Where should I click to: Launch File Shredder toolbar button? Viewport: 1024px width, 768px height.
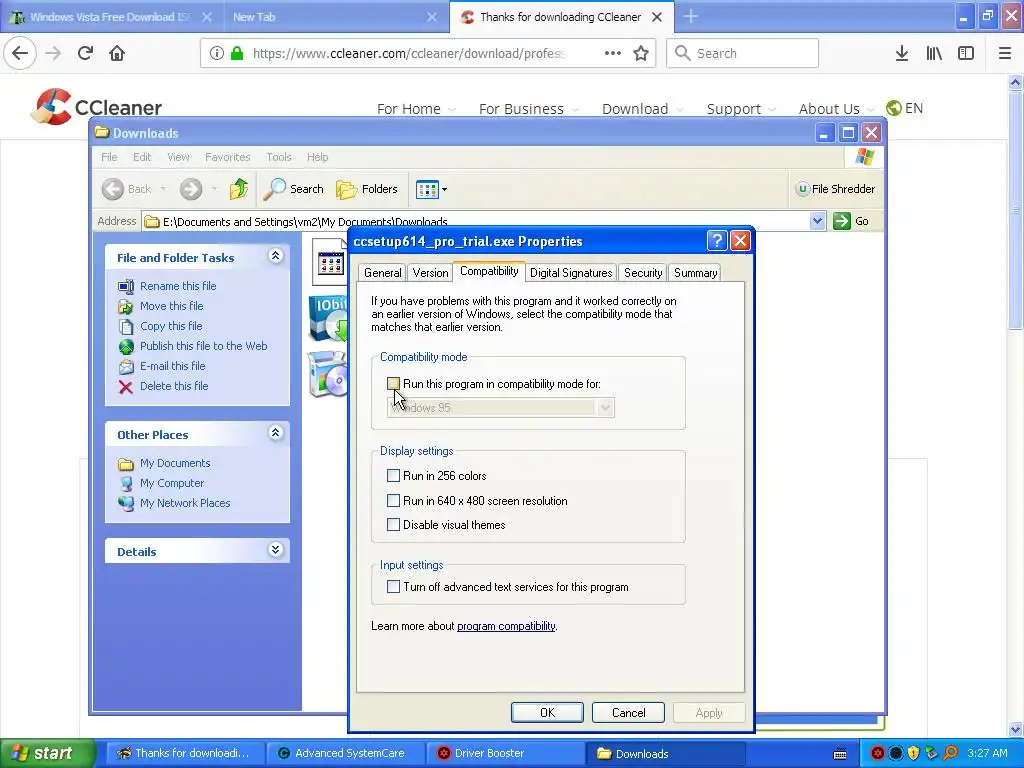(x=835, y=189)
